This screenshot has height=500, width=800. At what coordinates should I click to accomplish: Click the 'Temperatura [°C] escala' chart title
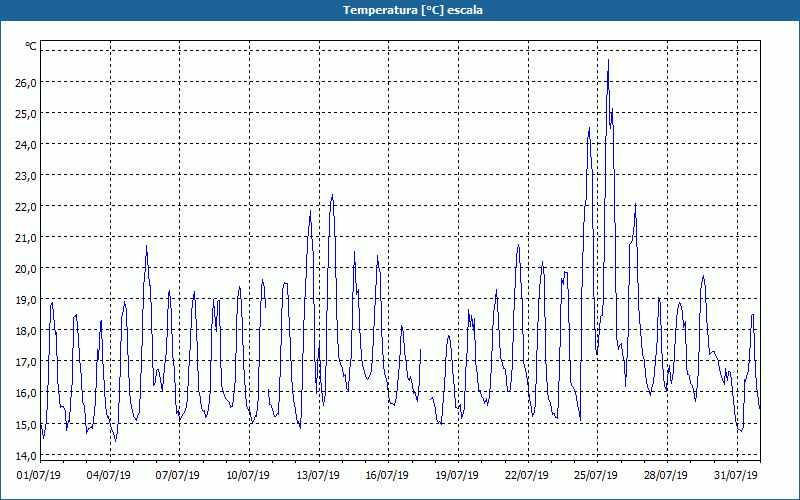pos(413,10)
